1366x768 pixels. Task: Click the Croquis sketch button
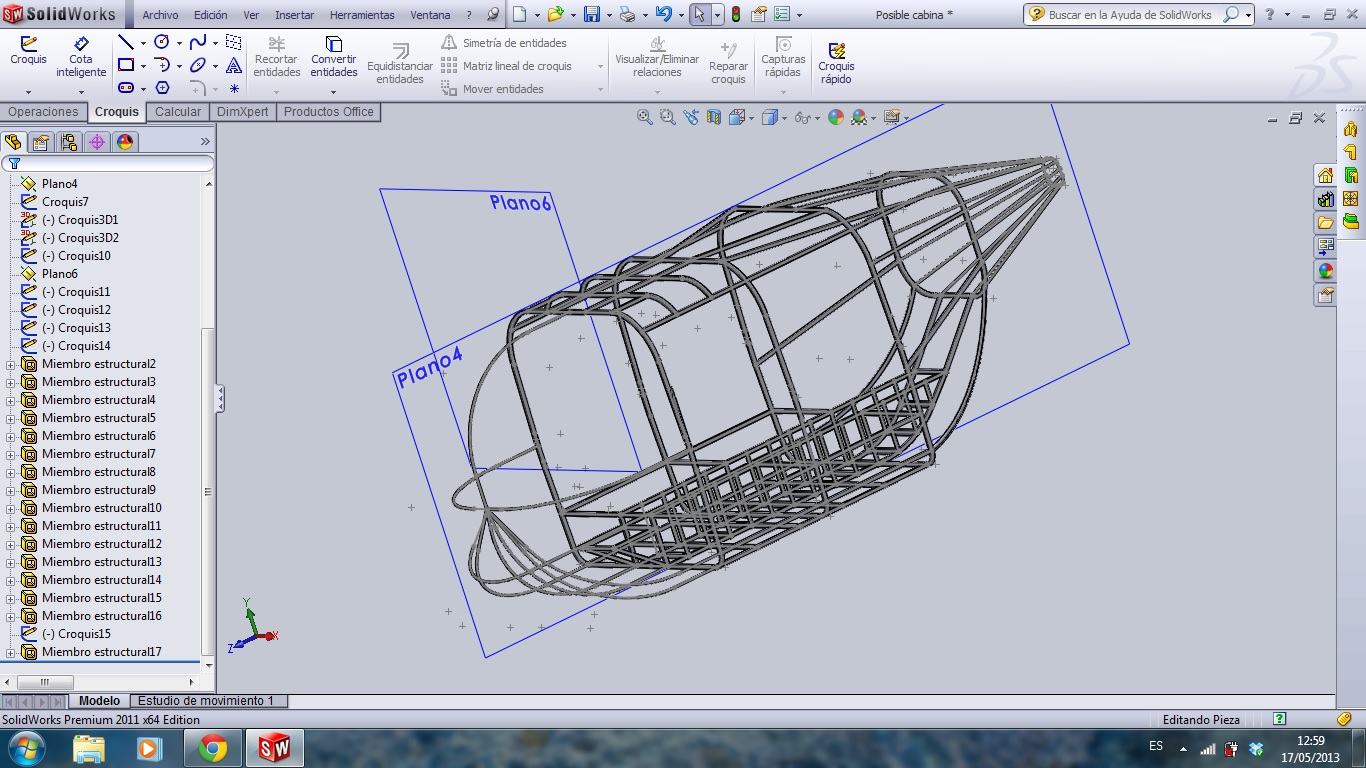tap(28, 51)
